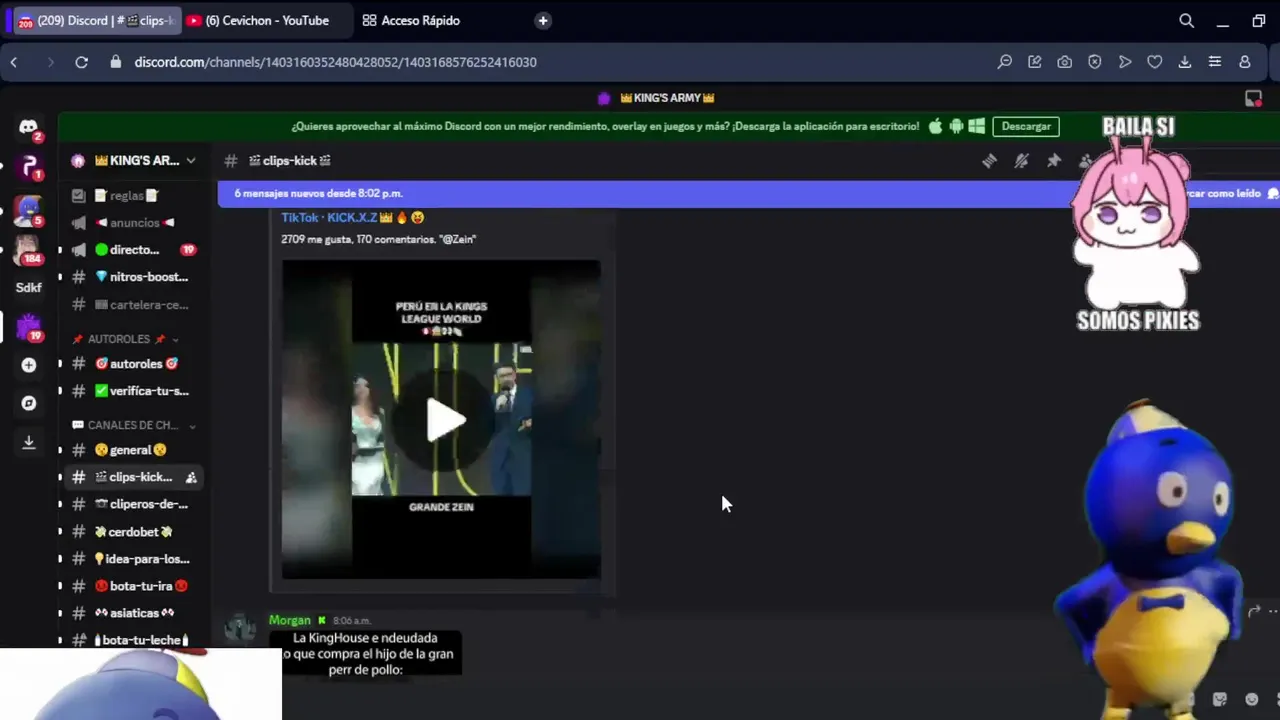Collapse the CANALES DE CH... category

(134, 425)
